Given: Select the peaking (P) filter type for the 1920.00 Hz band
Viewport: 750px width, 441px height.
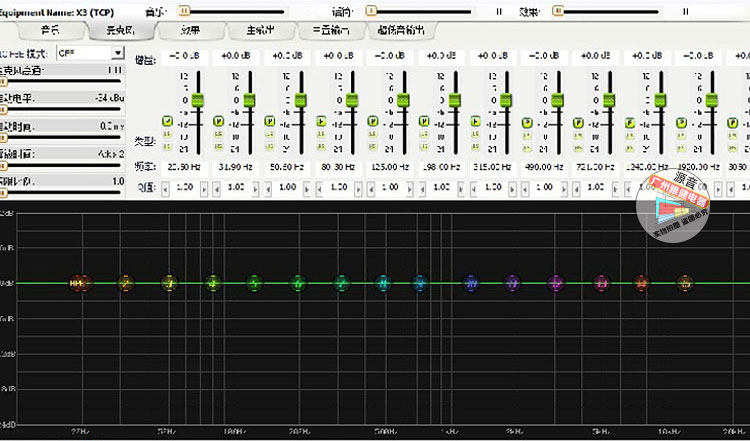Looking at the screenshot, I should pyautogui.click(x=681, y=122).
